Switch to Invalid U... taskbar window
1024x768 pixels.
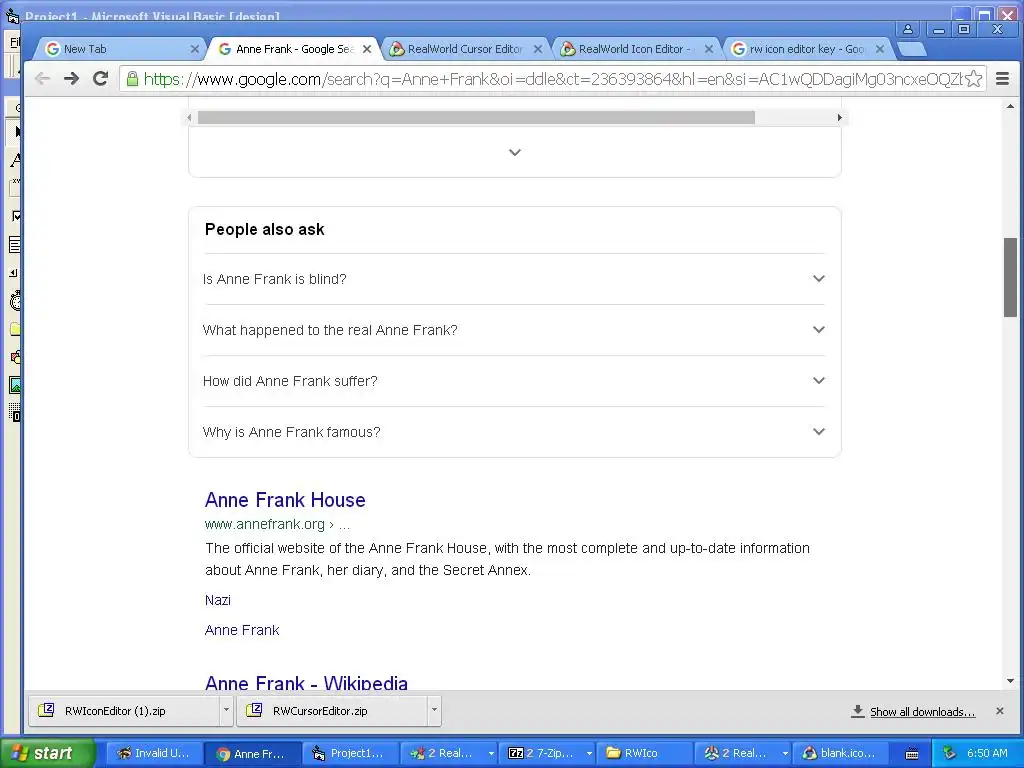click(154, 754)
